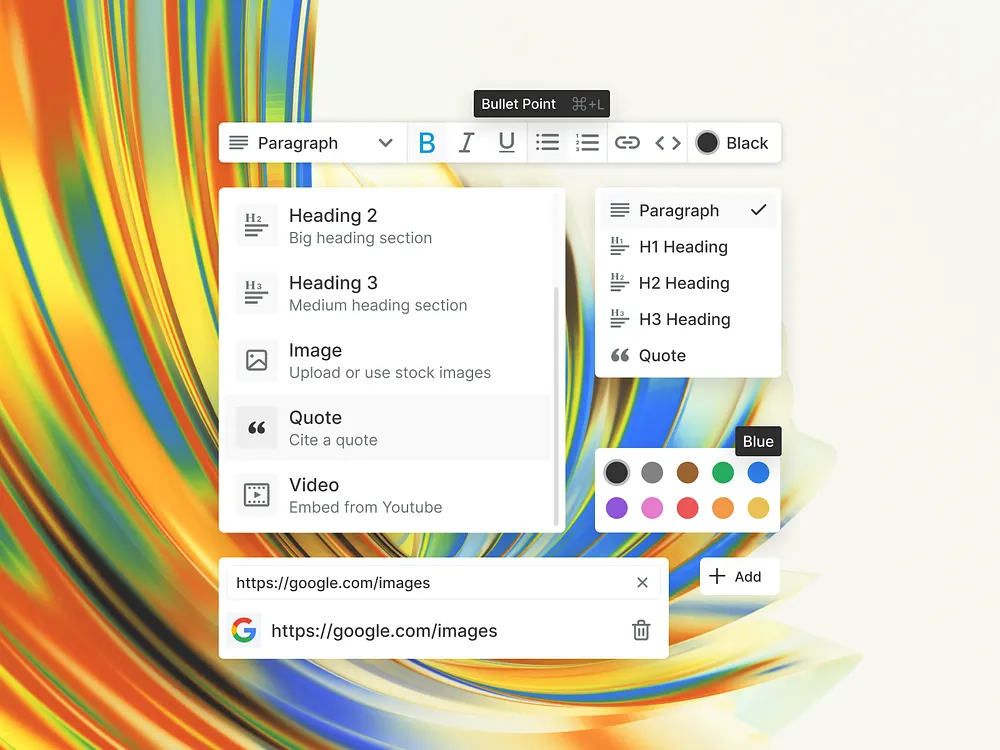Select the numbered list icon
Image resolution: width=1000 pixels, height=750 pixels.
coord(587,142)
